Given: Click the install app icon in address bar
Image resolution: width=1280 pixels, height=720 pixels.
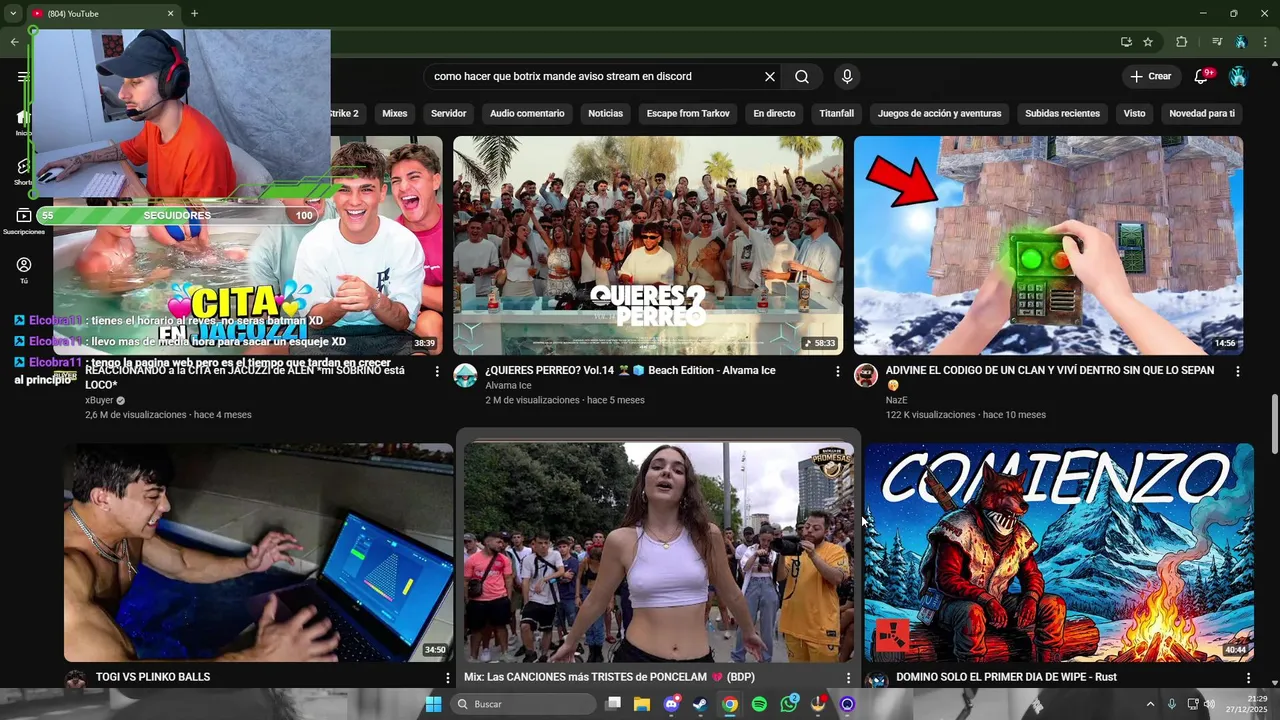Looking at the screenshot, I should point(1126,42).
